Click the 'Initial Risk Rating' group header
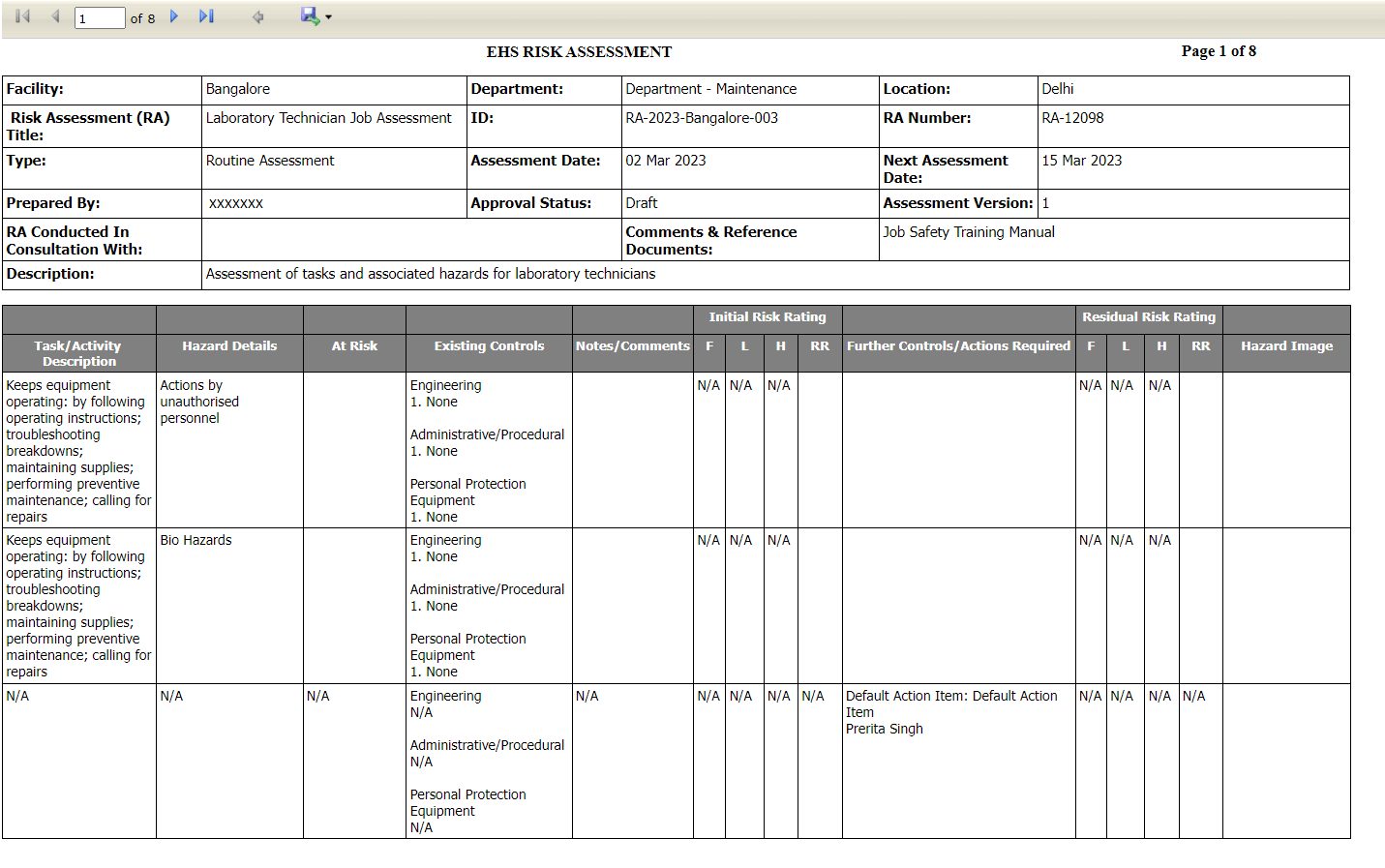1385x868 pixels. point(768,317)
